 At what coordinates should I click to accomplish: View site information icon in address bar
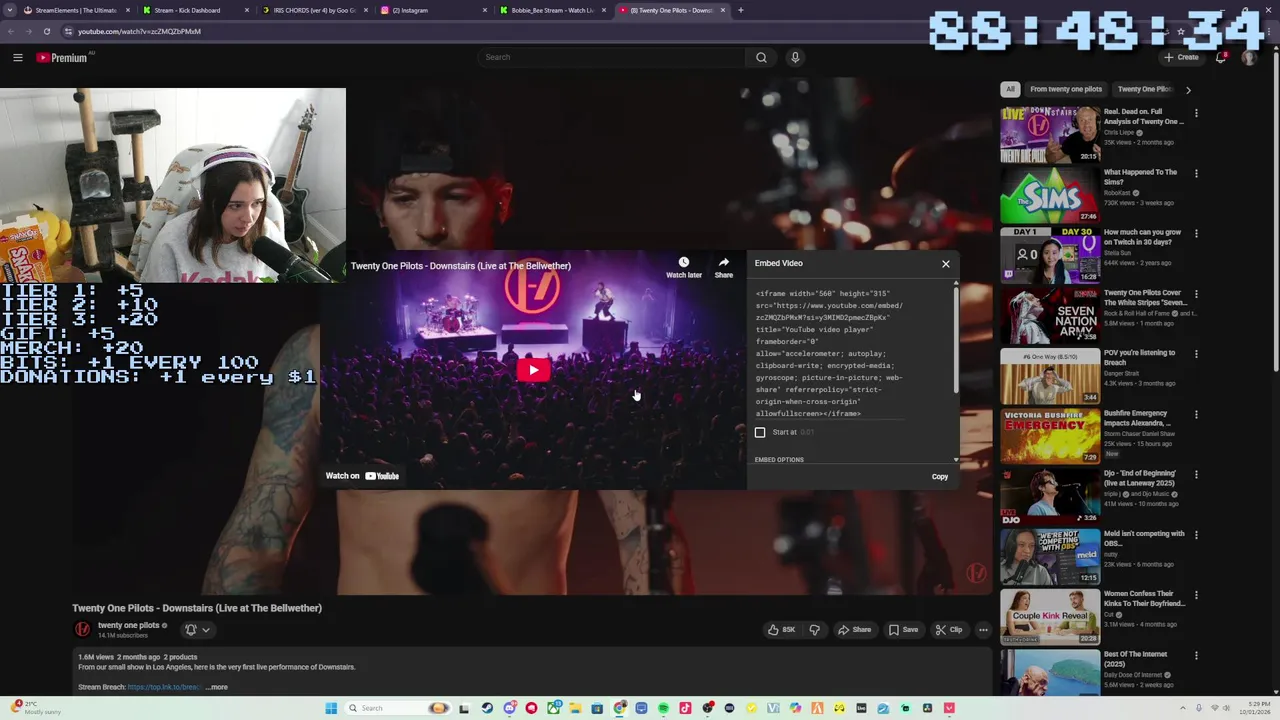(67, 31)
